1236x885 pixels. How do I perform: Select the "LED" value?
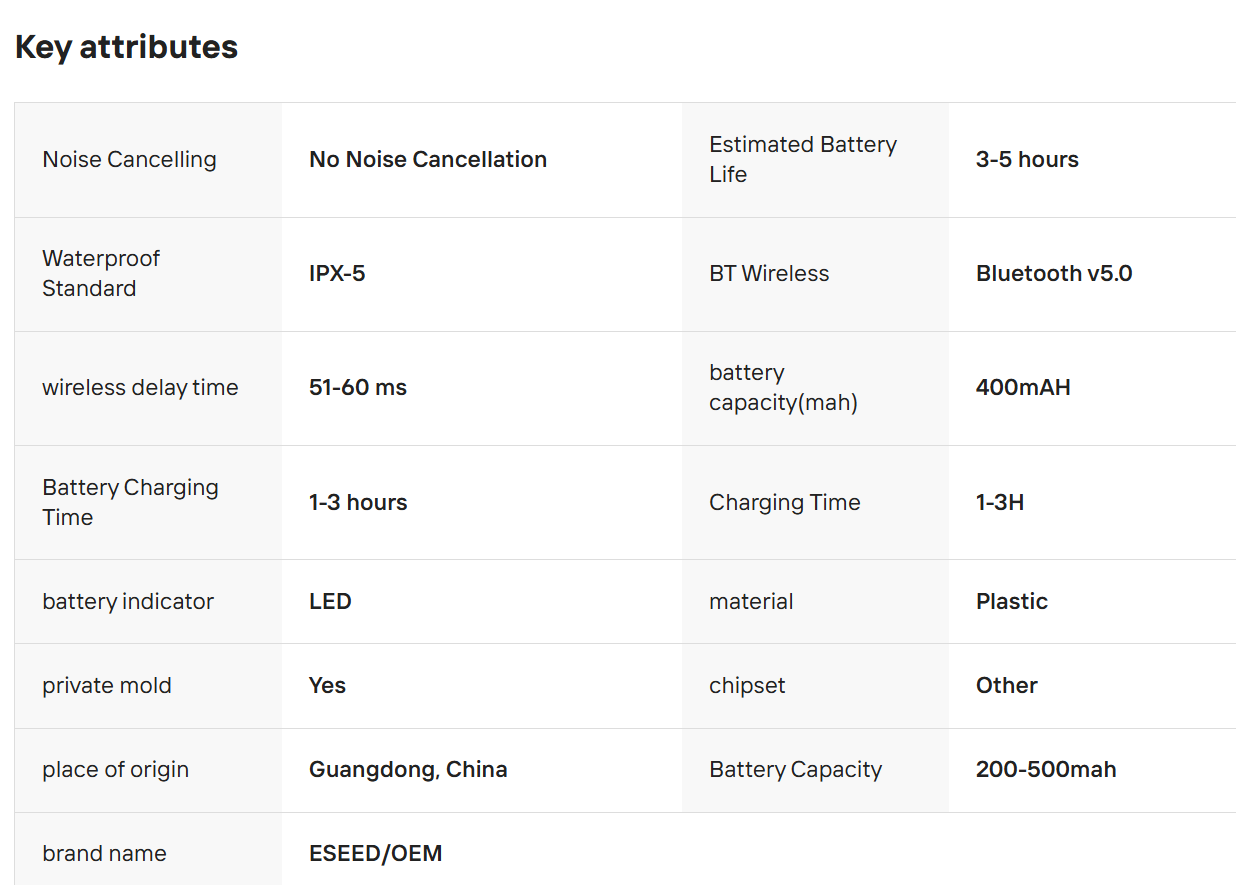click(x=330, y=601)
